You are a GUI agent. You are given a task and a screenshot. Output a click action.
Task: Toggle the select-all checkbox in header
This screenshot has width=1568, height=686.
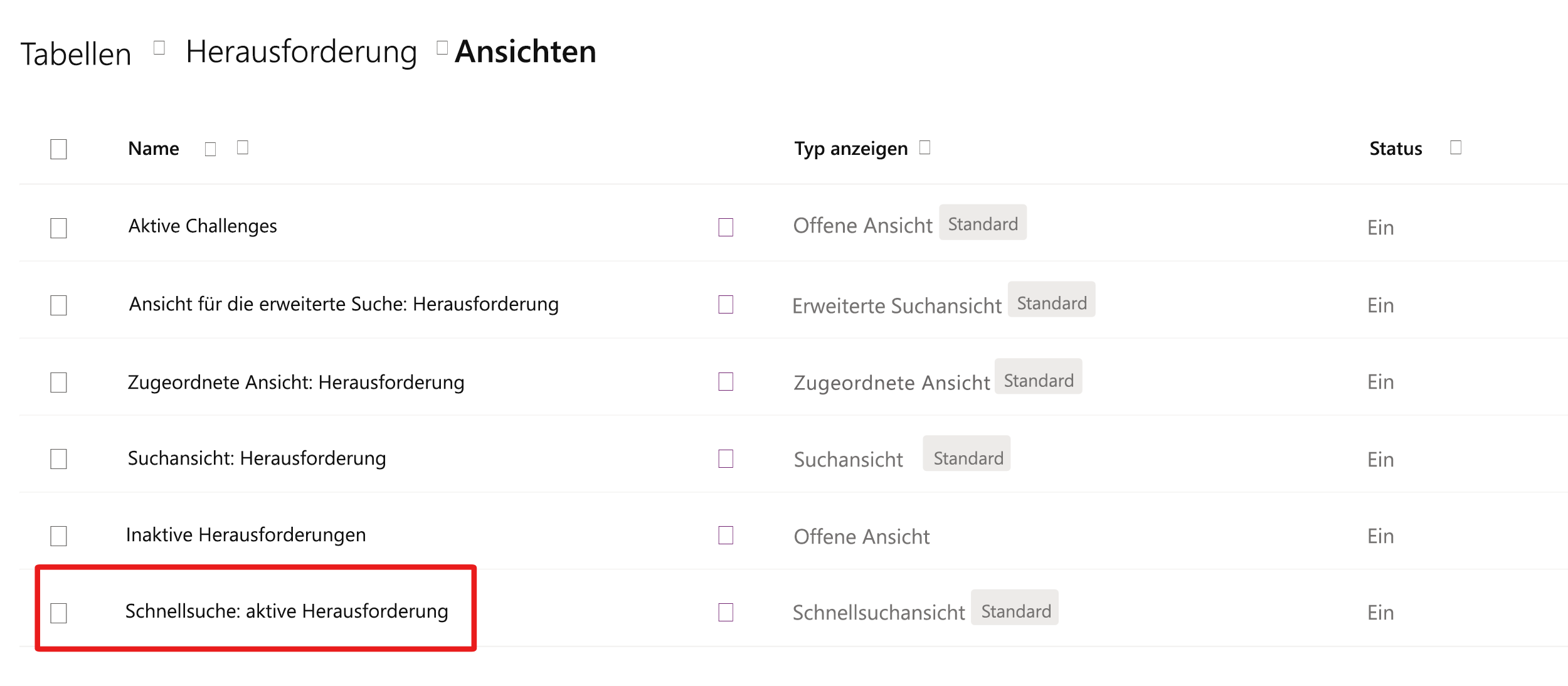coord(58,149)
